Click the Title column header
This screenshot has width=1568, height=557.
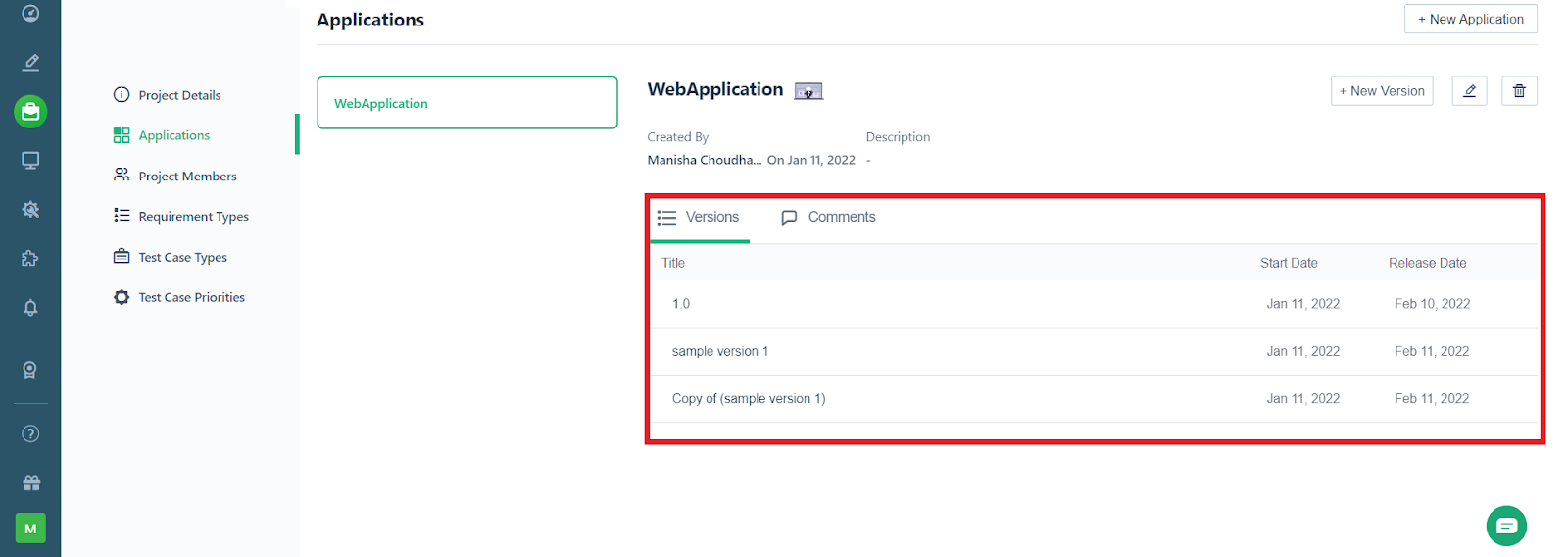(x=673, y=263)
